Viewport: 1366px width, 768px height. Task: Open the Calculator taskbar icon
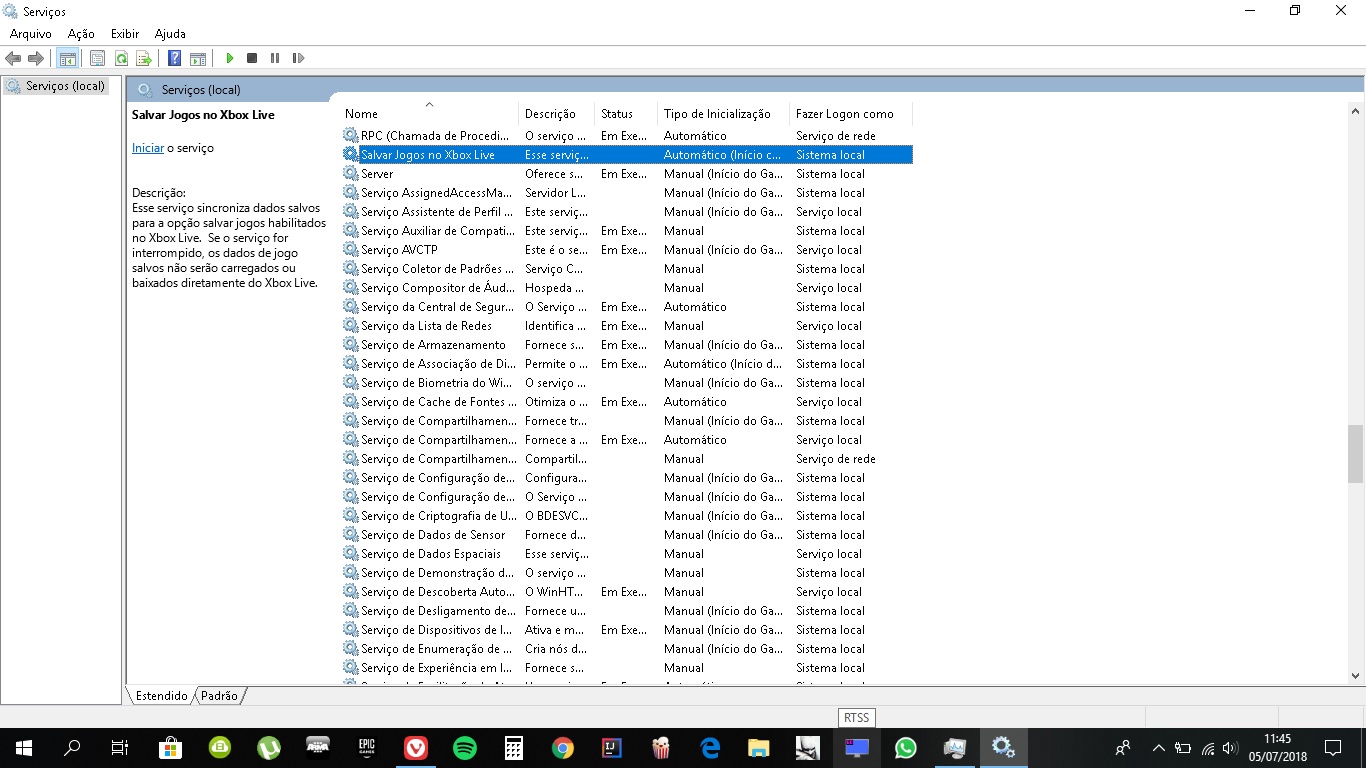coord(514,748)
